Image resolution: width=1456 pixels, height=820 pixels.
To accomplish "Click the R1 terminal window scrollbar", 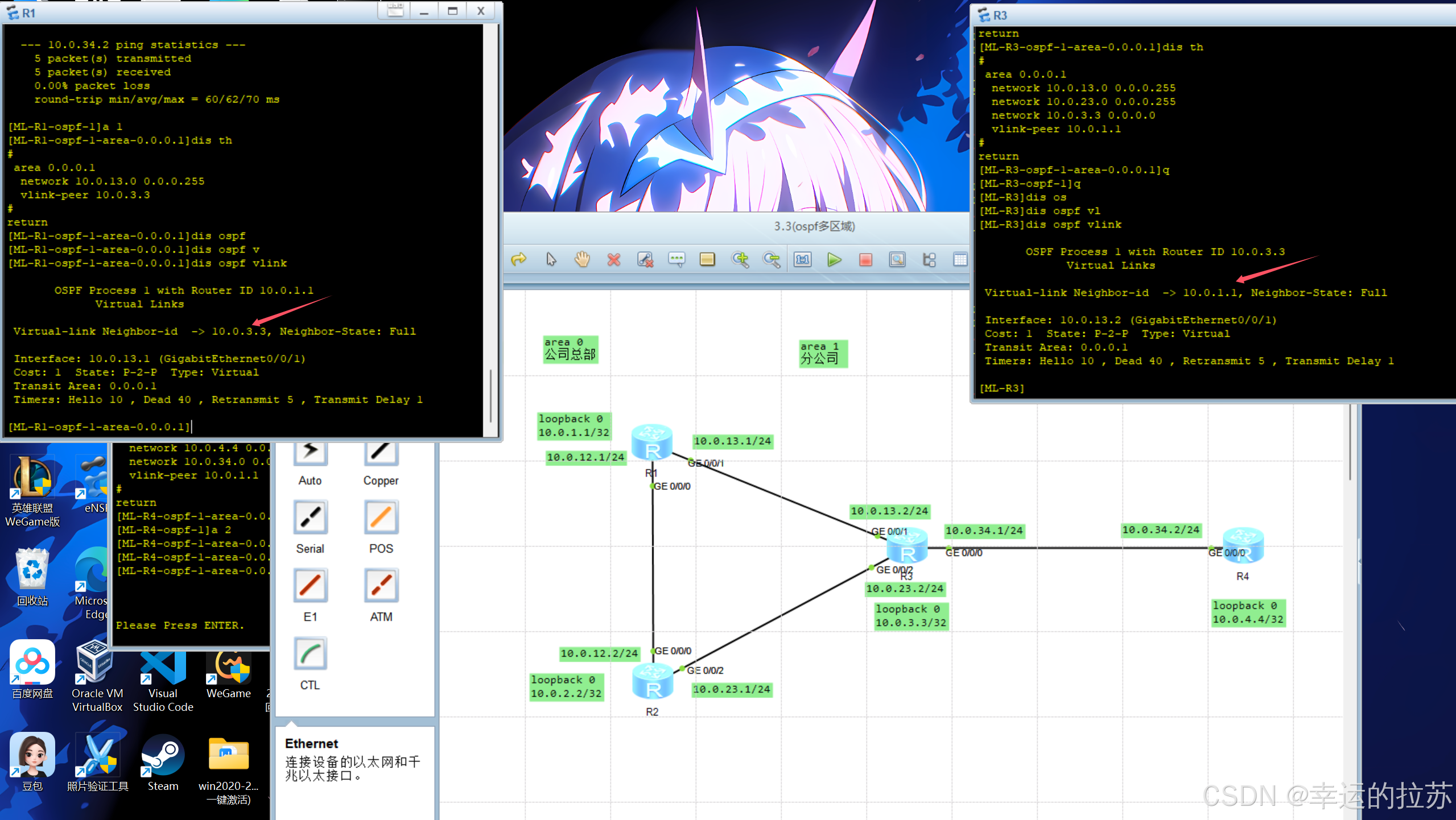I will tap(490, 395).
